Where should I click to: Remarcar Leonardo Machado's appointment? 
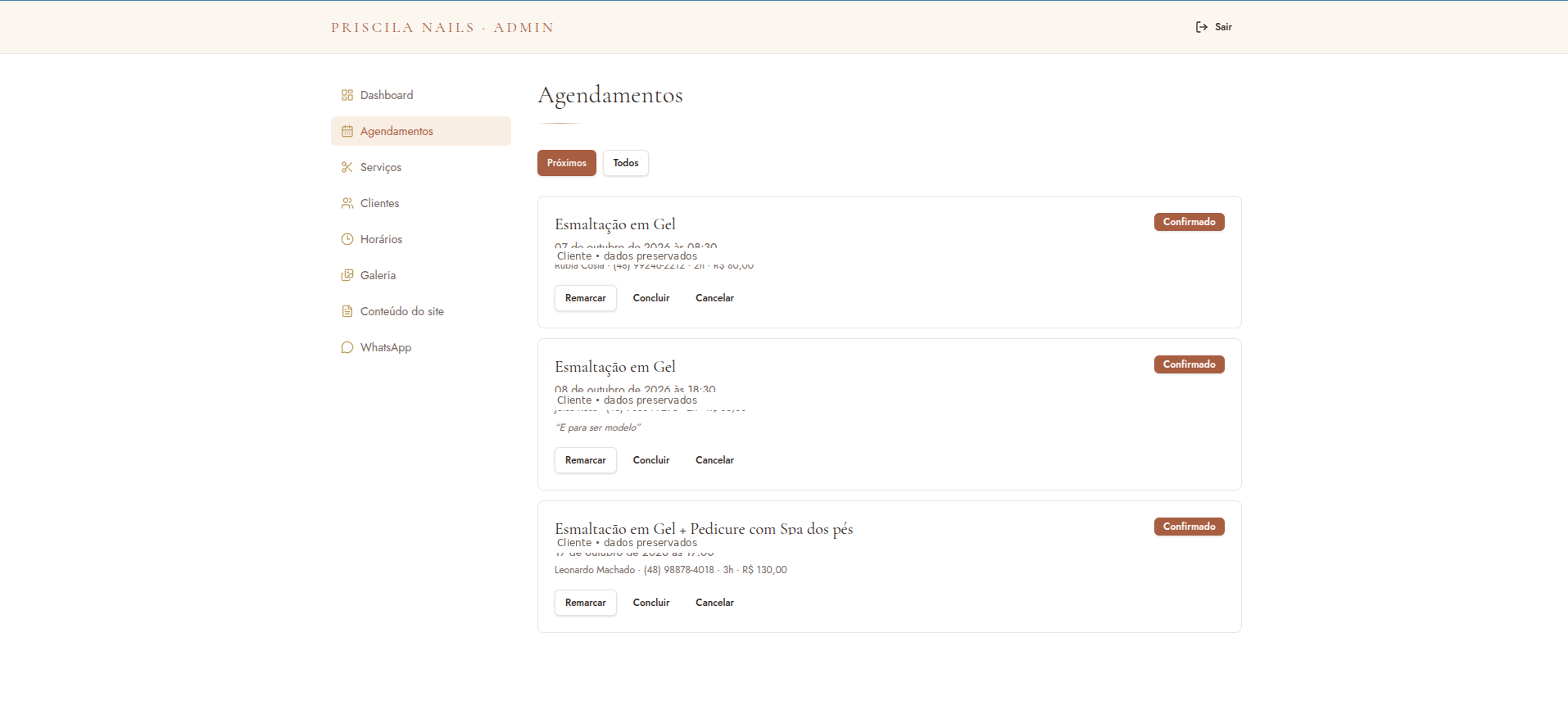(x=586, y=603)
